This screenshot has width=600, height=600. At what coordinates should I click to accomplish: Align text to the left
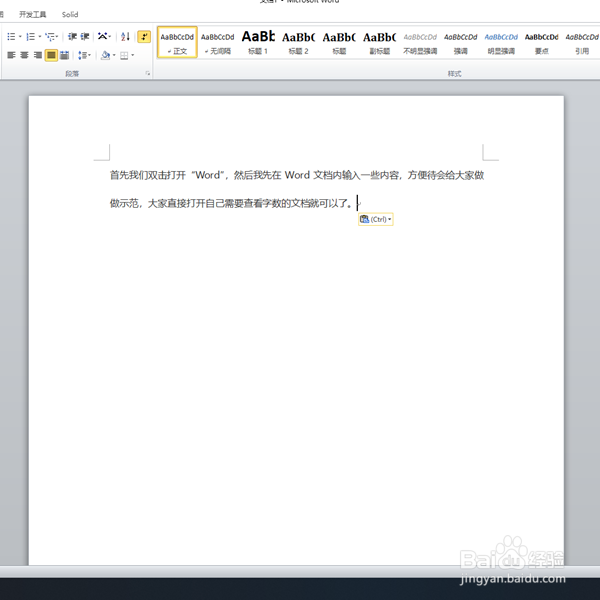coord(11,55)
